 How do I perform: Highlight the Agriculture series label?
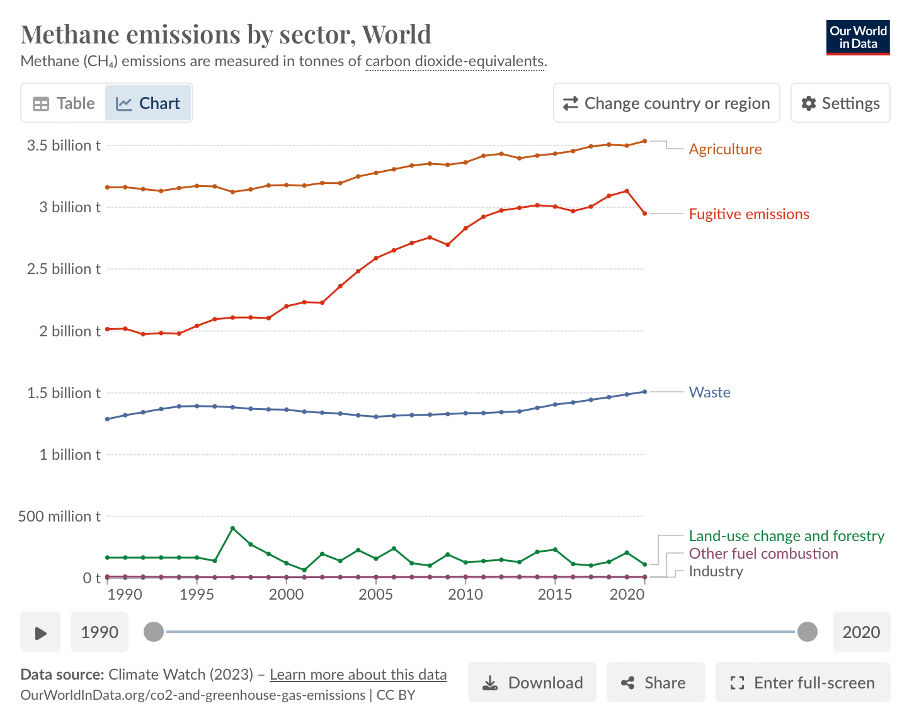click(725, 149)
